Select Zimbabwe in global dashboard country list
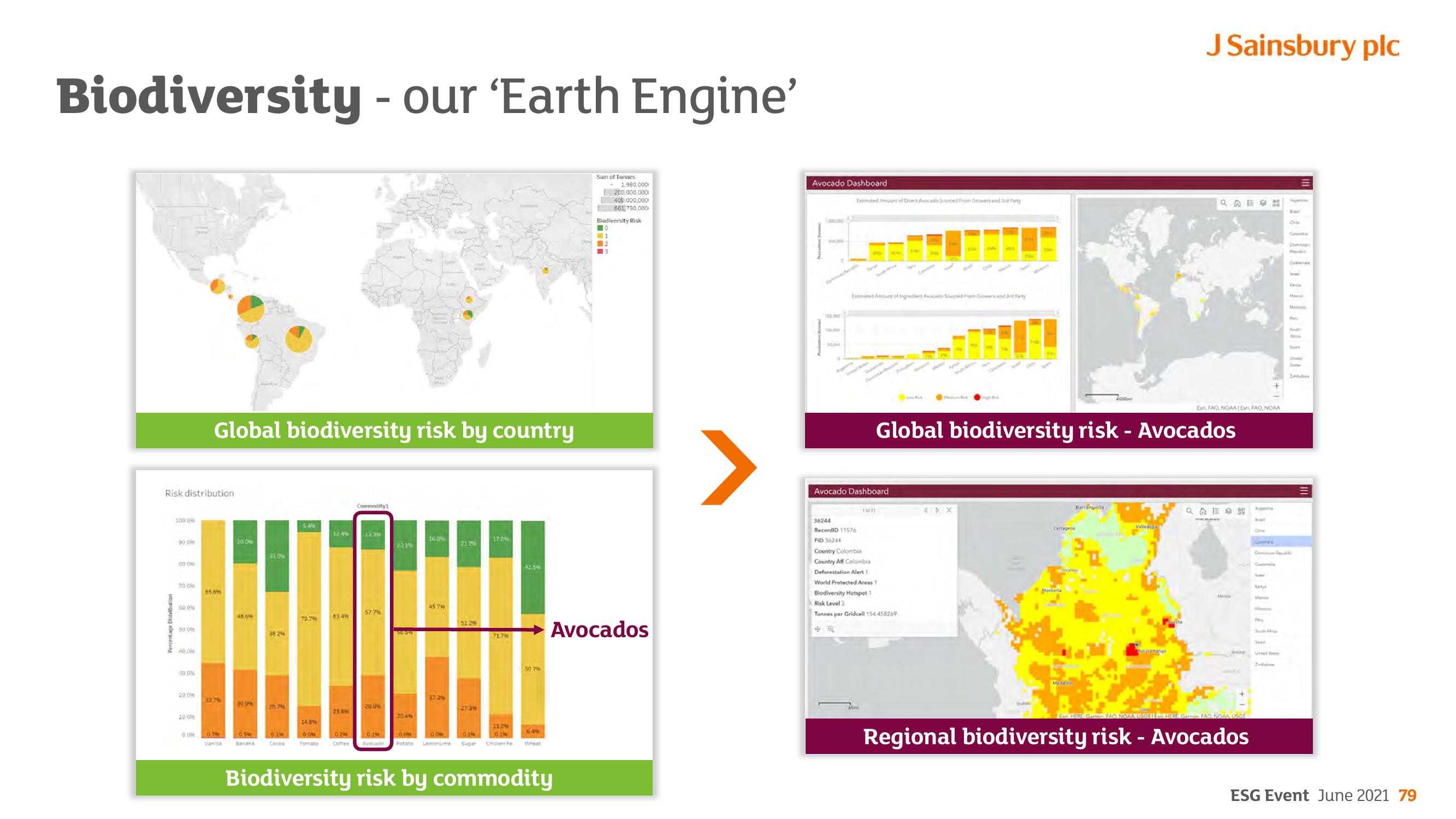 click(1299, 376)
